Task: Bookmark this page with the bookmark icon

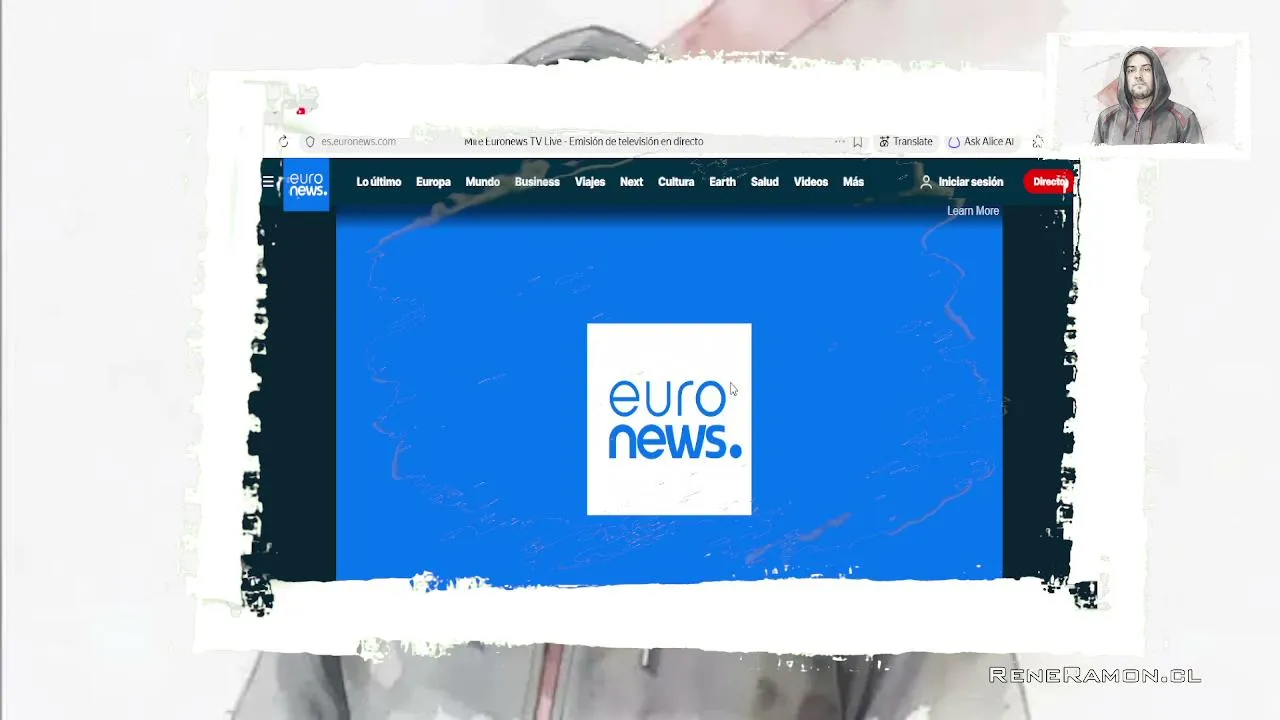Action: pos(858,142)
